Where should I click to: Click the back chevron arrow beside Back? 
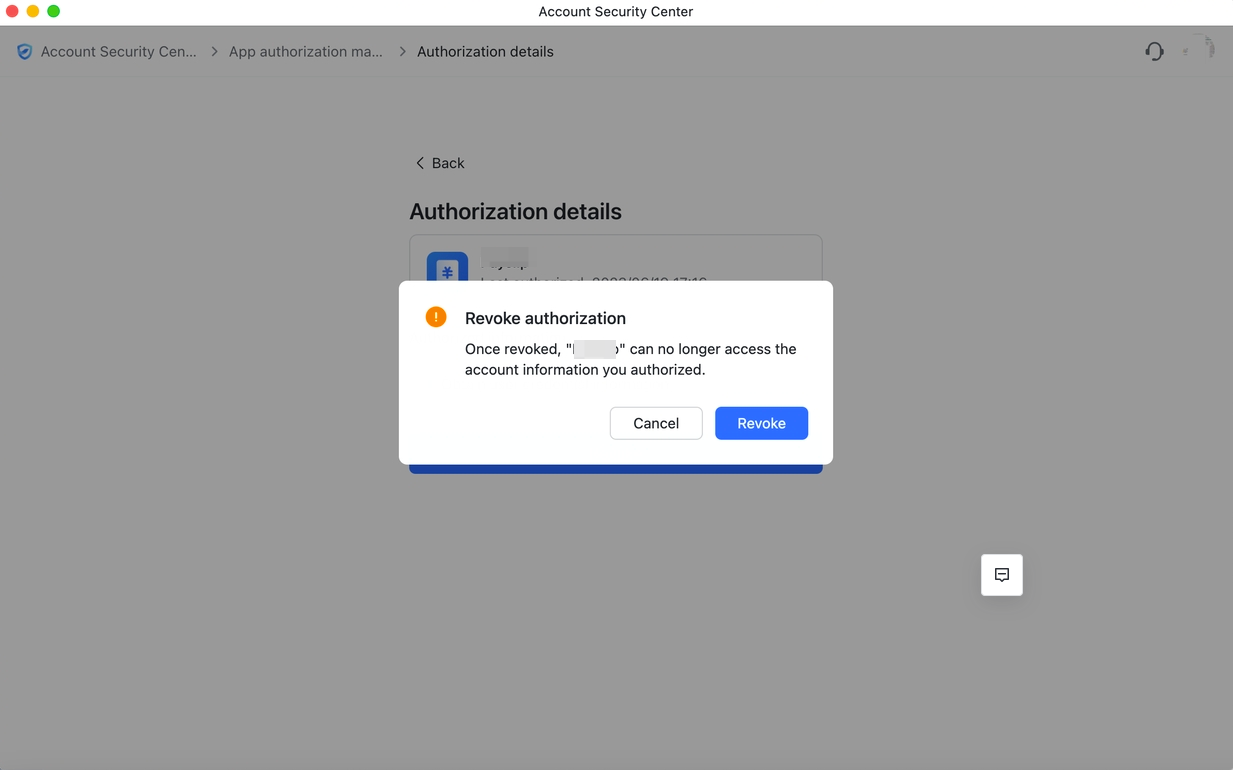(419, 162)
